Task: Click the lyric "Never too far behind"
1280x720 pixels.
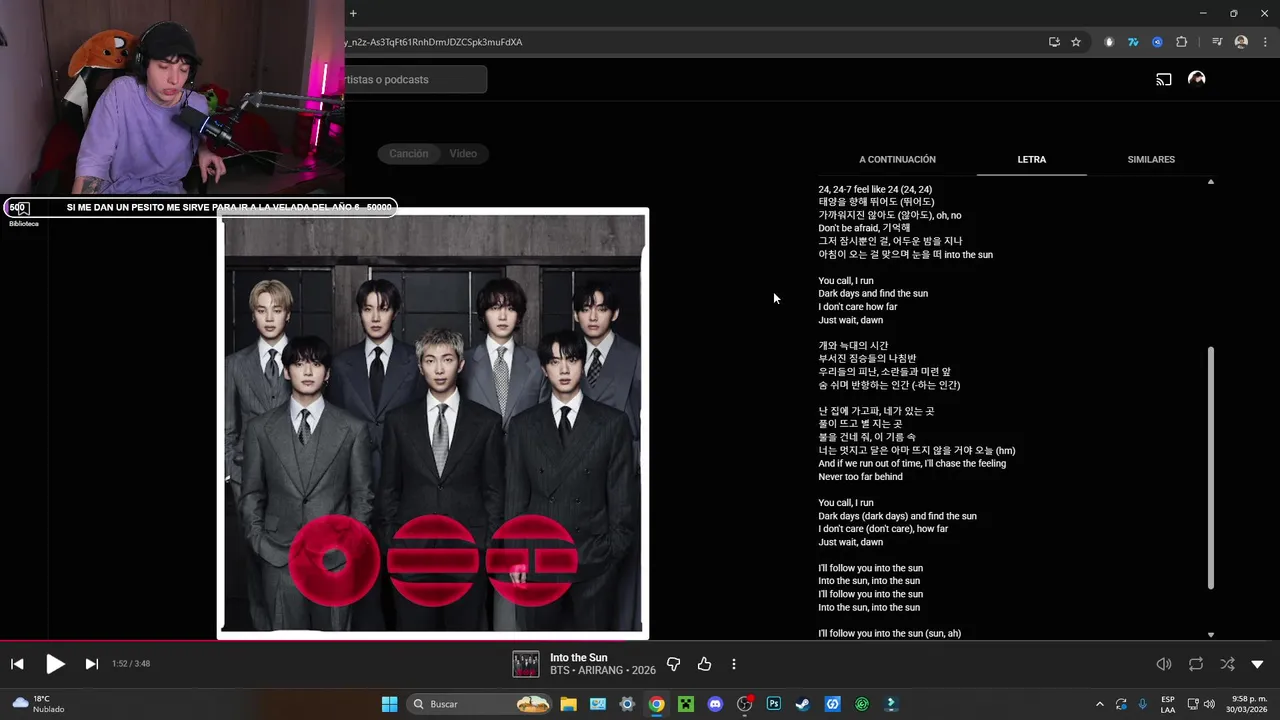Action: (861, 477)
